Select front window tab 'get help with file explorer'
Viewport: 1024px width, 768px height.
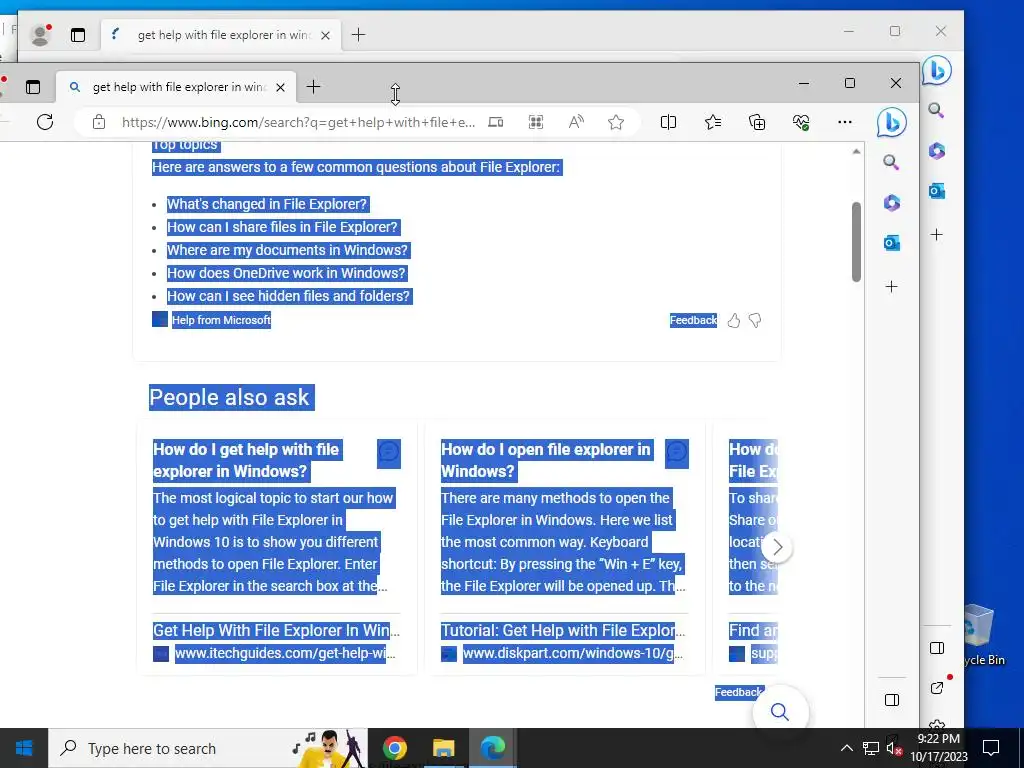pyautogui.click(x=176, y=87)
